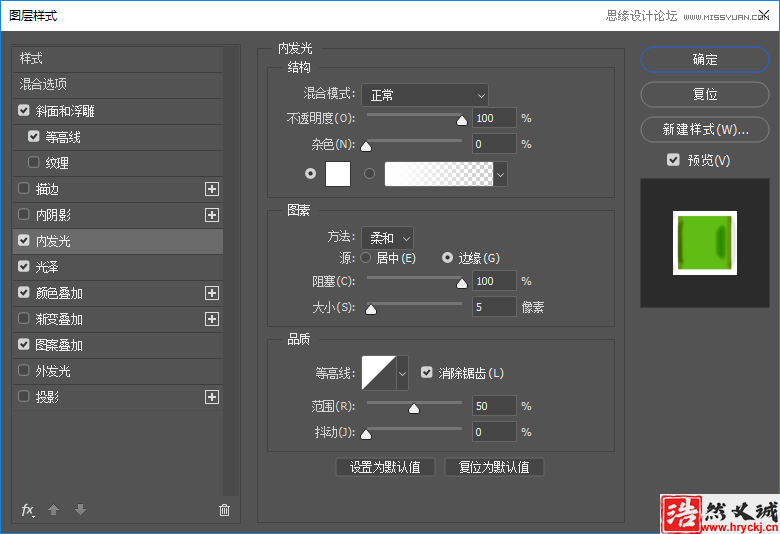Image resolution: width=780 pixels, height=534 pixels.
Task: Click the green style preview thumbnail
Action: (705, 243)
